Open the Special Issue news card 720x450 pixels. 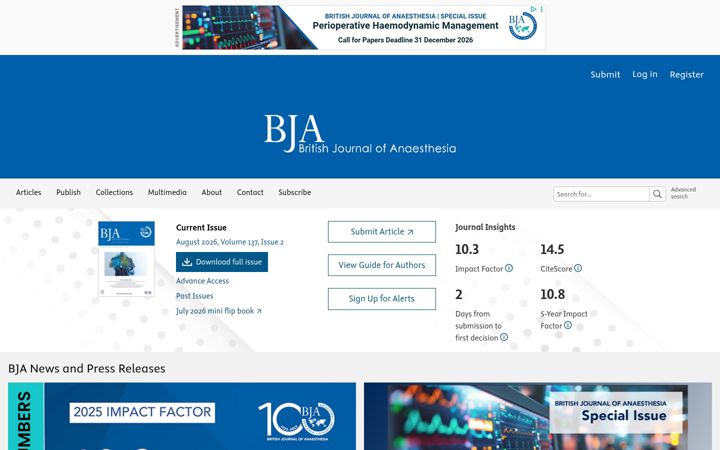coord(538,416)
